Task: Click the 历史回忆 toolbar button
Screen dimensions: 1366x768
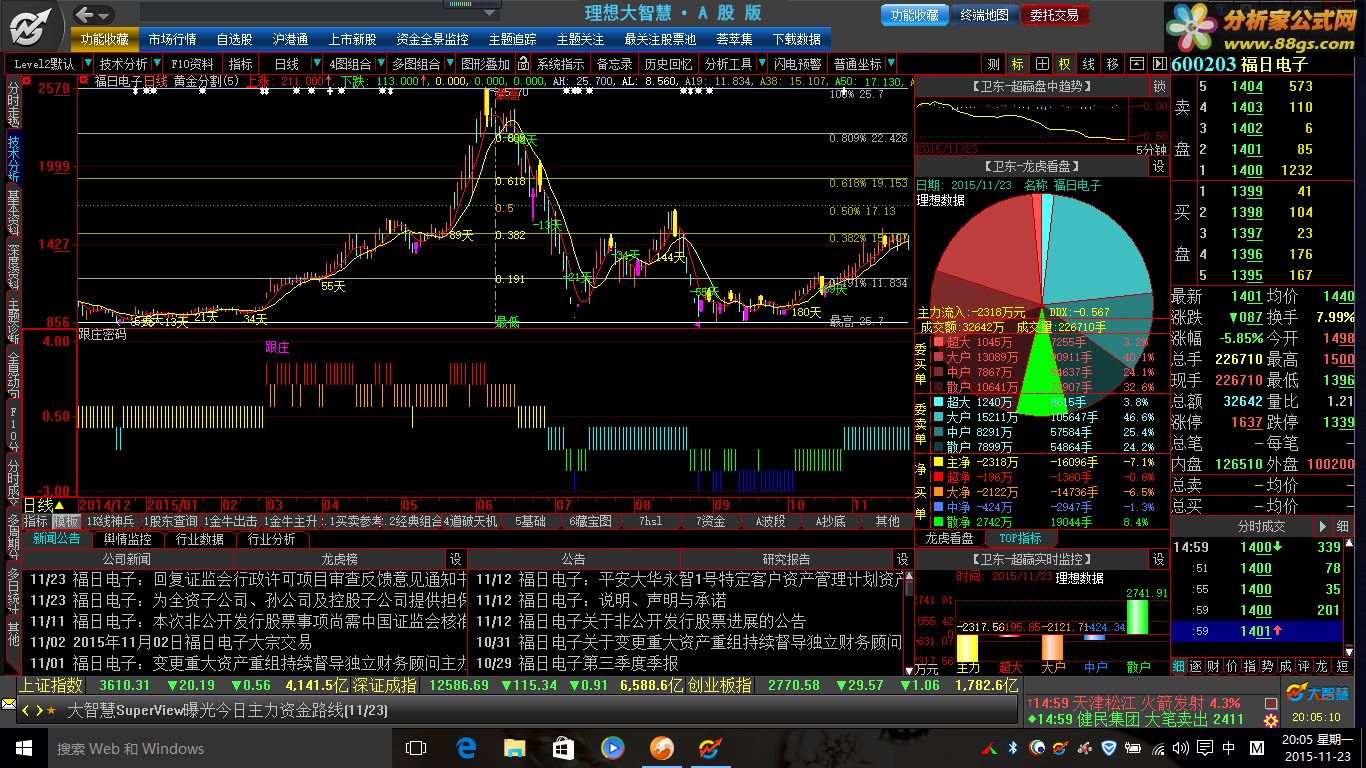Action: pyautogui.click(x=668, y=64)
